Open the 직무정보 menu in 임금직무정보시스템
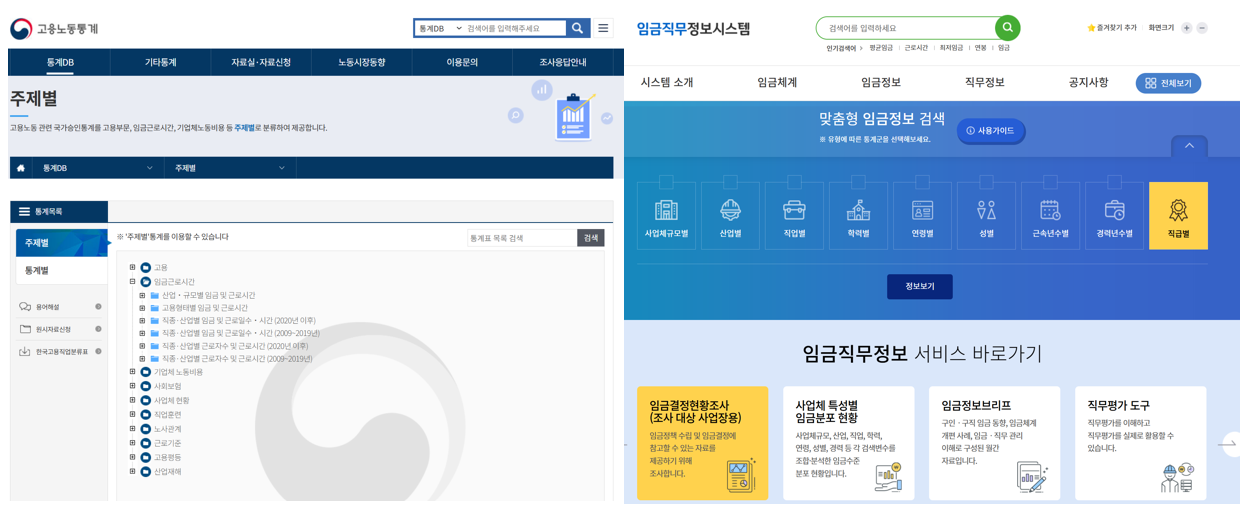The image size is (1249, 508). coord(984,82)
